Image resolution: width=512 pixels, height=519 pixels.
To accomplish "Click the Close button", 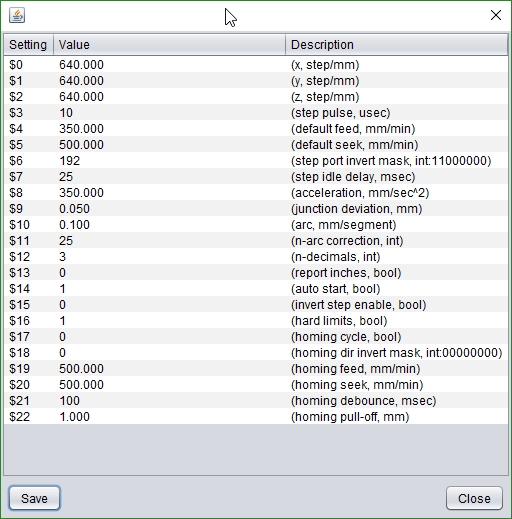I will [x=474, y=498].
